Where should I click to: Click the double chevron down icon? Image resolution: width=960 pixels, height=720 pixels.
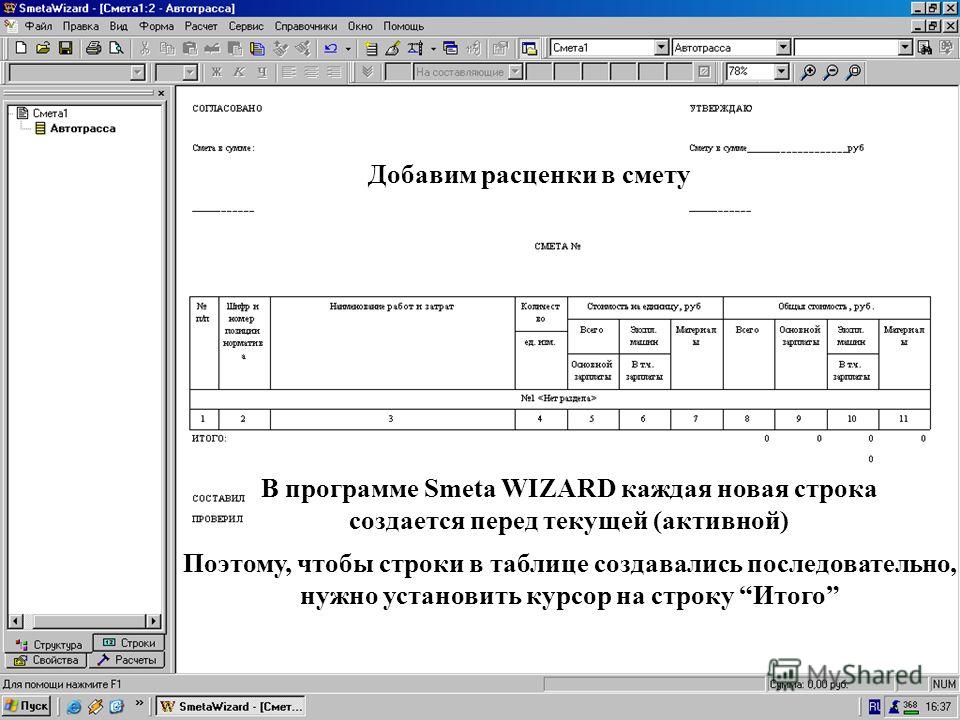367,72
